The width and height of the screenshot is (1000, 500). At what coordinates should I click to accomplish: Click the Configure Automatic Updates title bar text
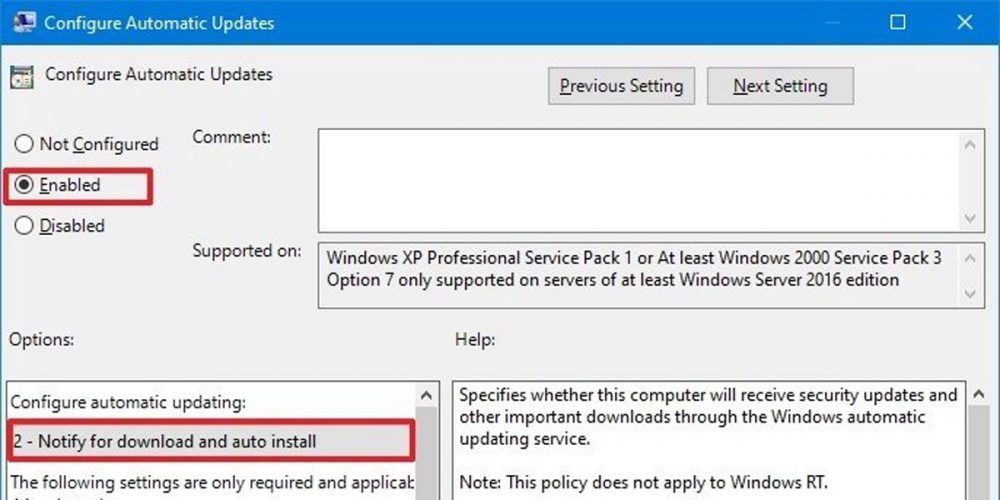pos(158,22)
